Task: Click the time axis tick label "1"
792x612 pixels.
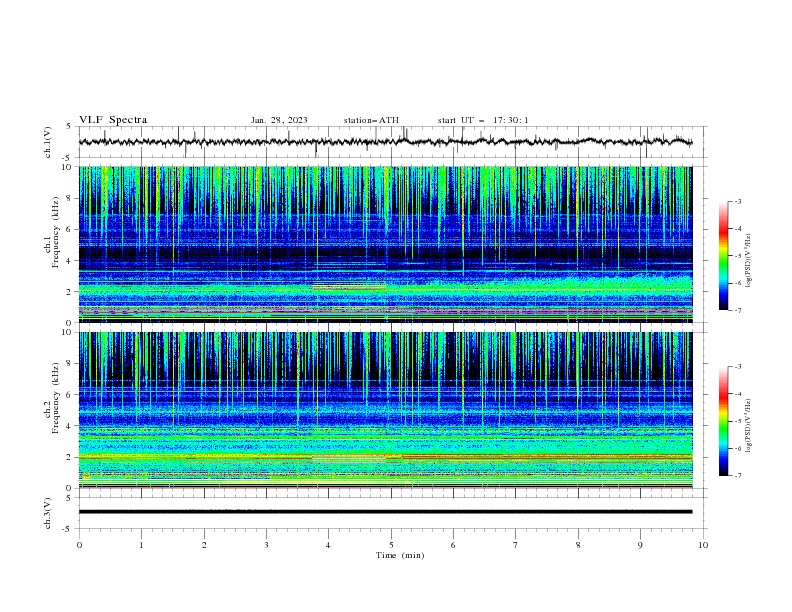Action: (x=141, y=545)
